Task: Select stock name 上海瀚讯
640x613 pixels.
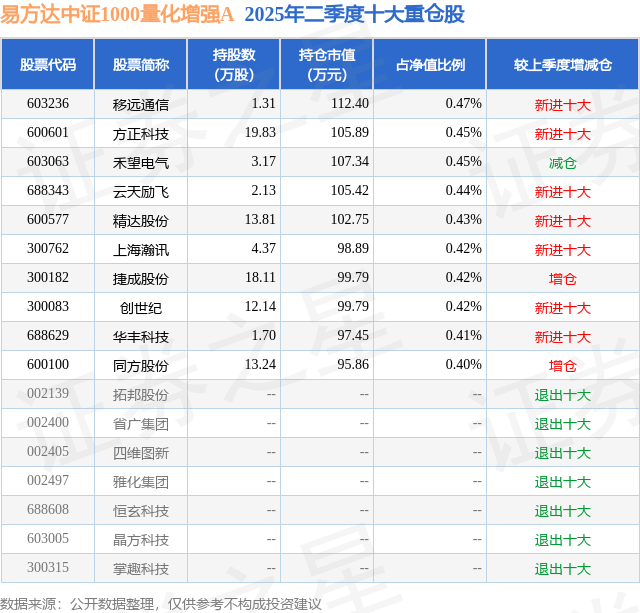Action: click(x=141, y=250)
